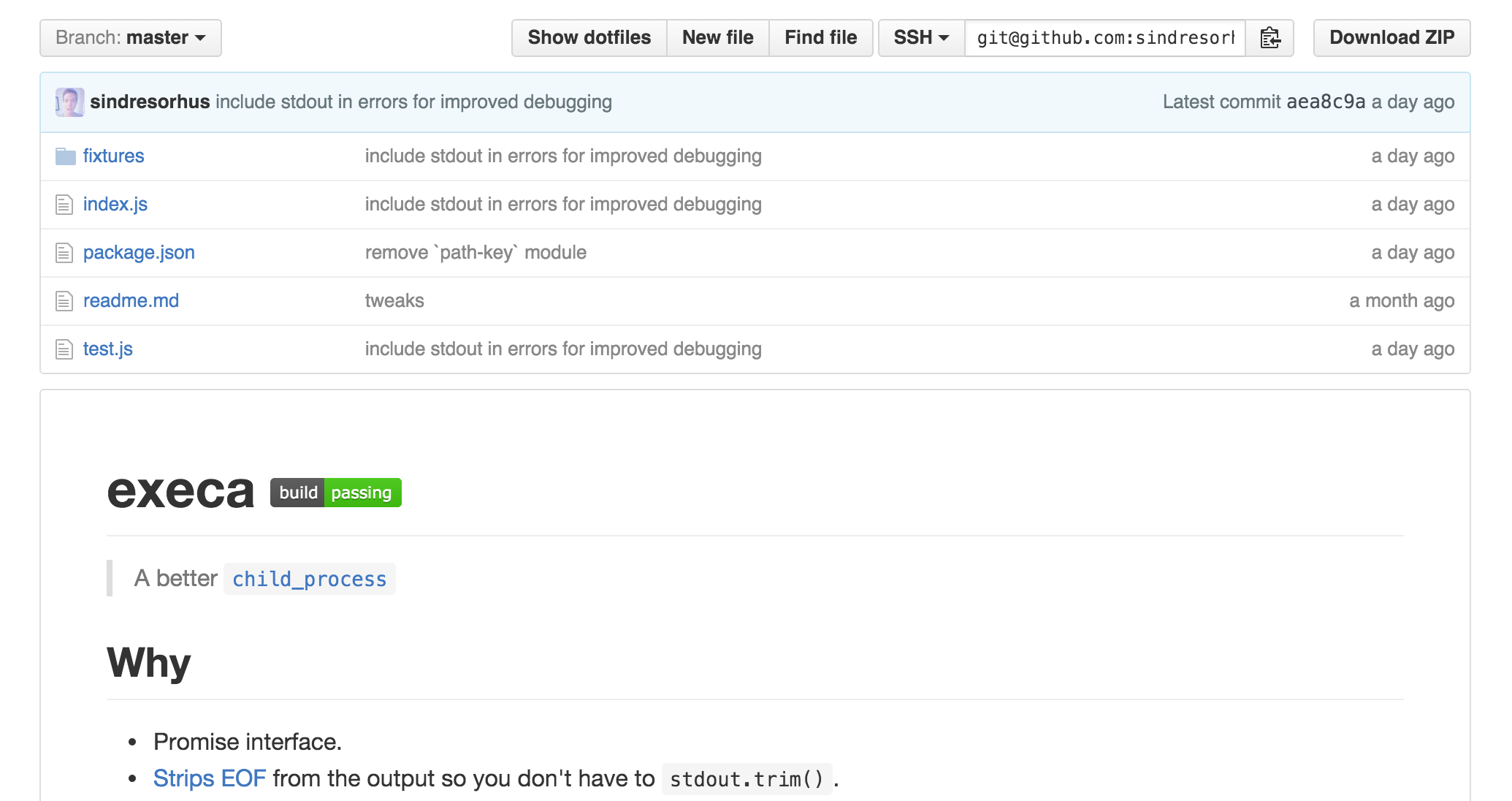
Task: Click sindresorhus avatar thumbnail
Action: click(70, 102)
